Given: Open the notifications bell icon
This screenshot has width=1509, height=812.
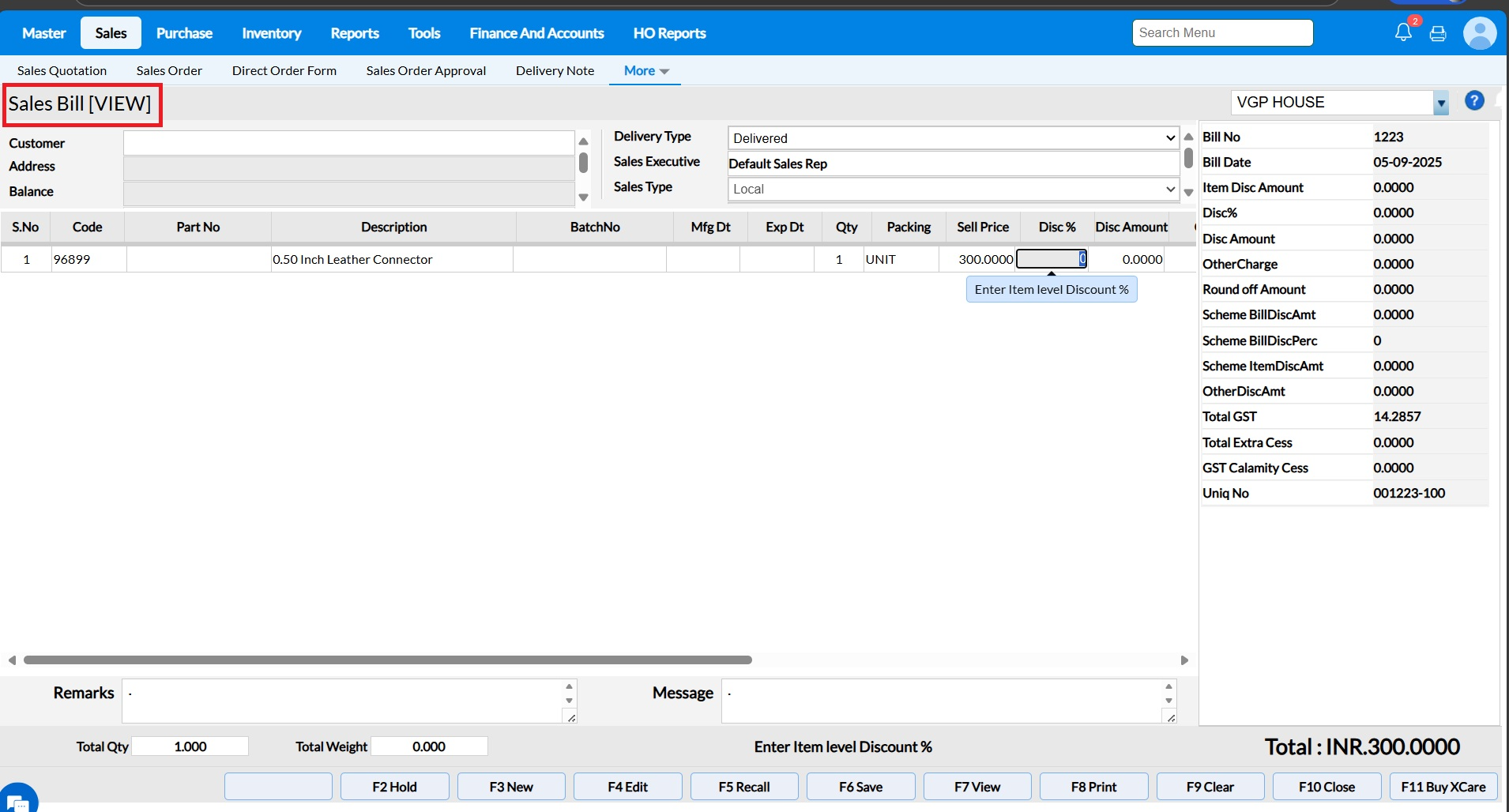Looking at the screenshot, I should [x=1403, y=32].
